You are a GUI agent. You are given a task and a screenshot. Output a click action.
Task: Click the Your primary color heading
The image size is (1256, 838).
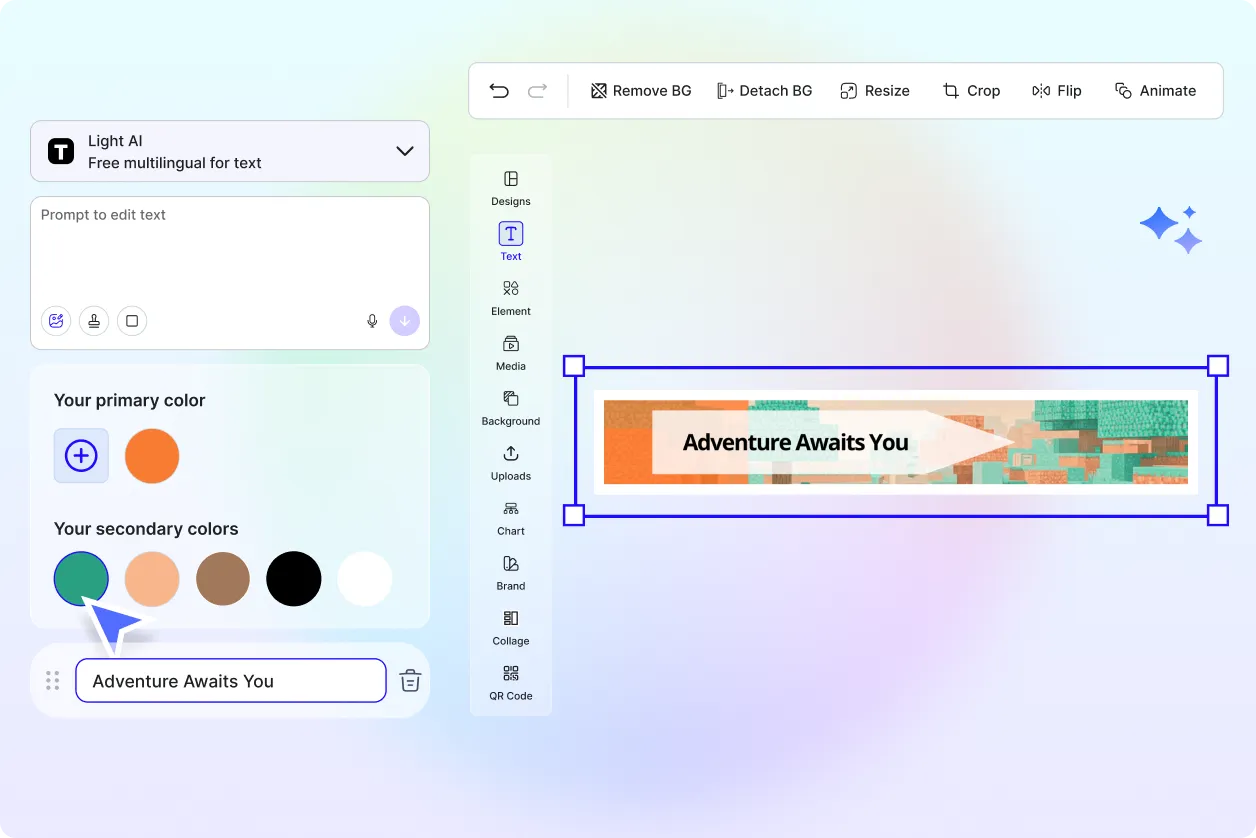(130, 400)
